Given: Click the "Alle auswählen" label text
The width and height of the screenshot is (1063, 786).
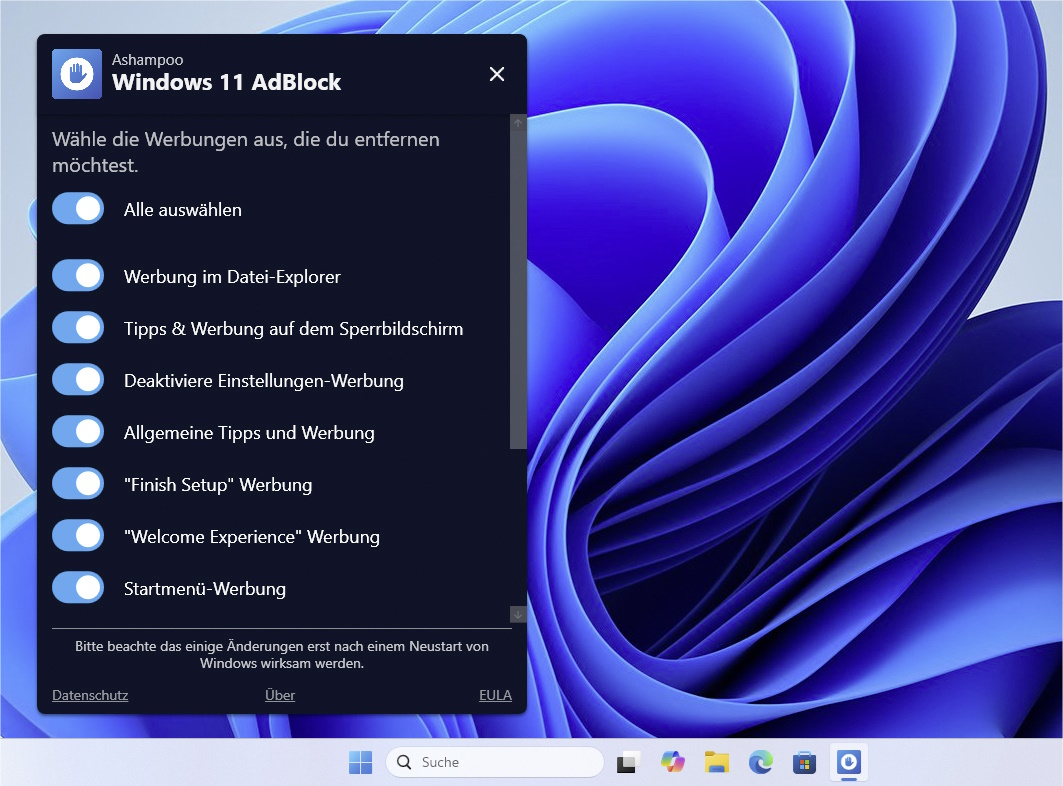Looking at the screenshot, I should [182, 210].
